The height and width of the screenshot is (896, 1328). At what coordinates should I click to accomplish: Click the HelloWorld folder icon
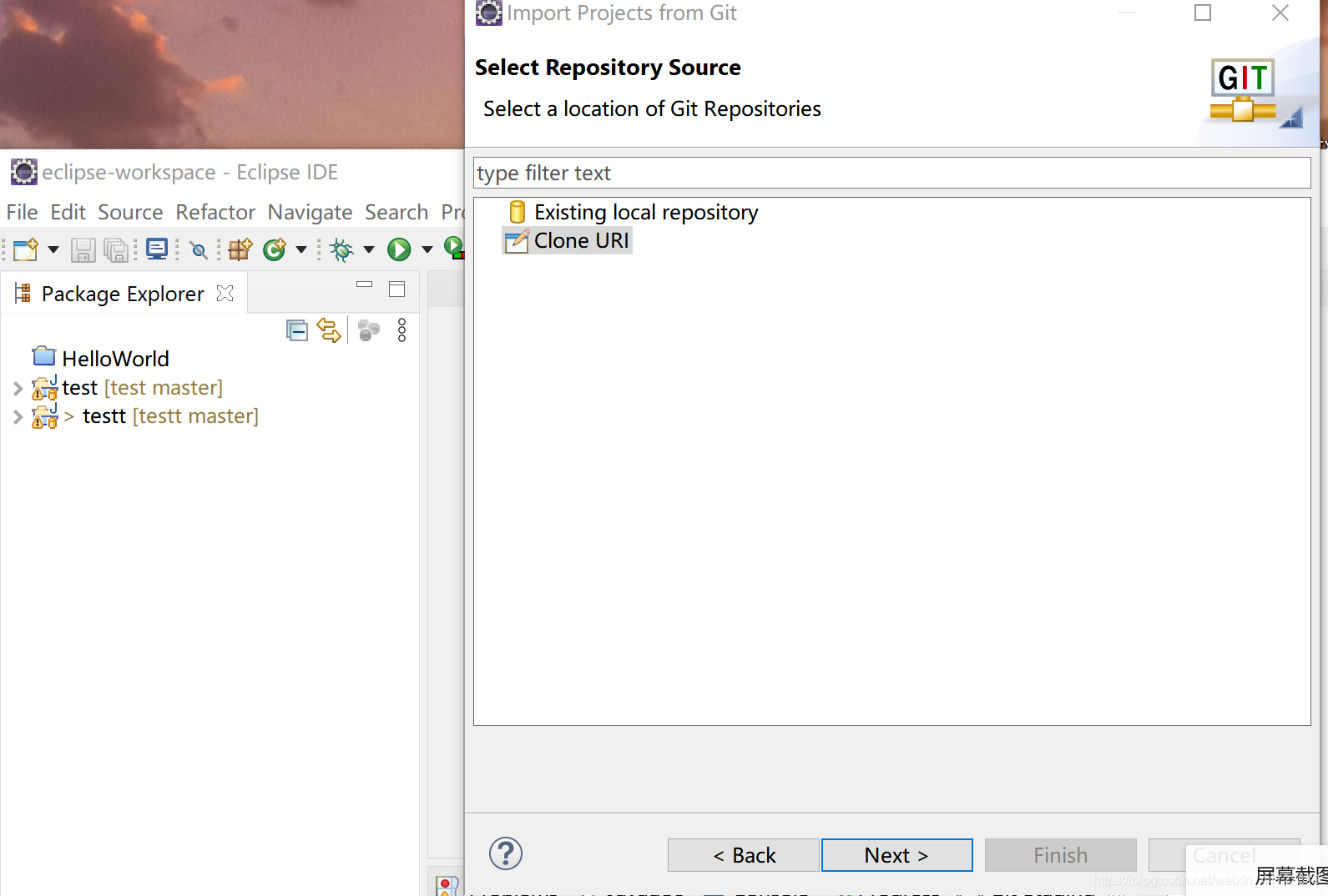[x=44, y=356]
